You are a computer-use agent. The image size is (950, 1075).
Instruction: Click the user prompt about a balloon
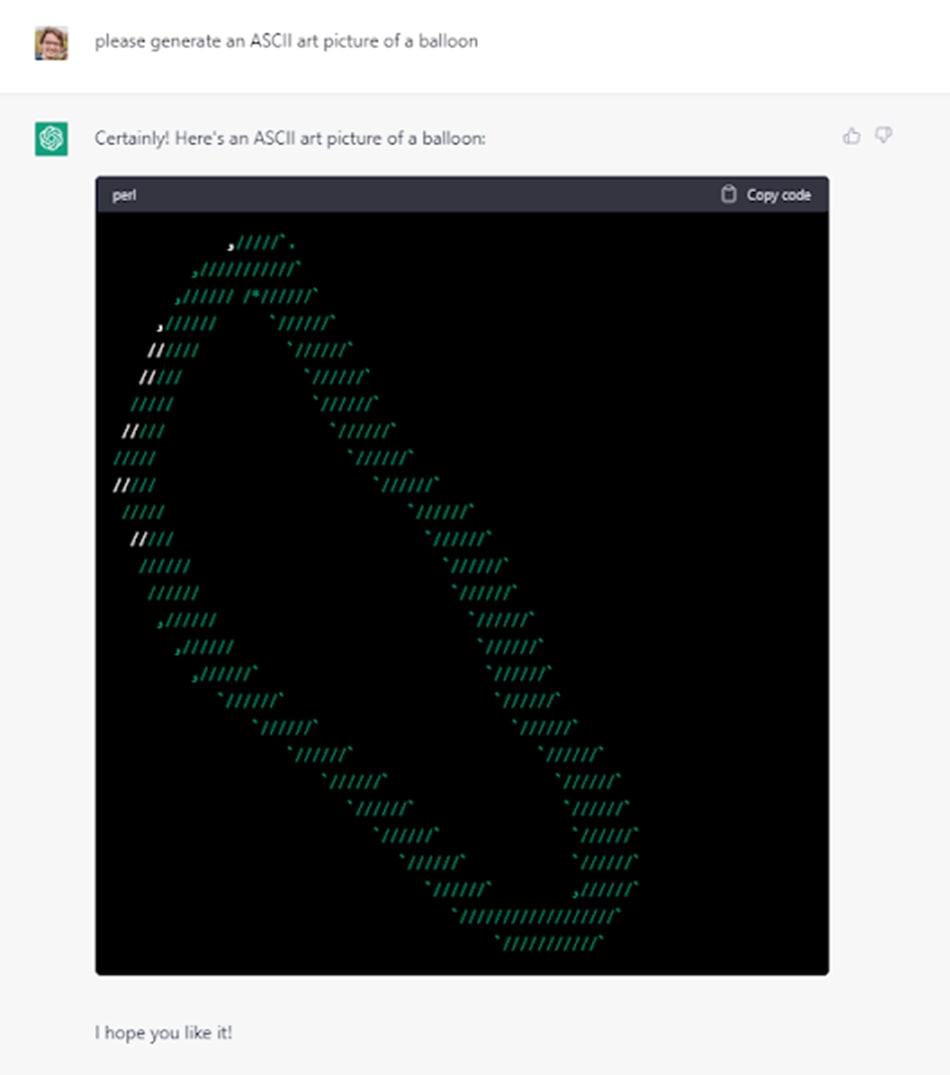[x=286, y=42]
